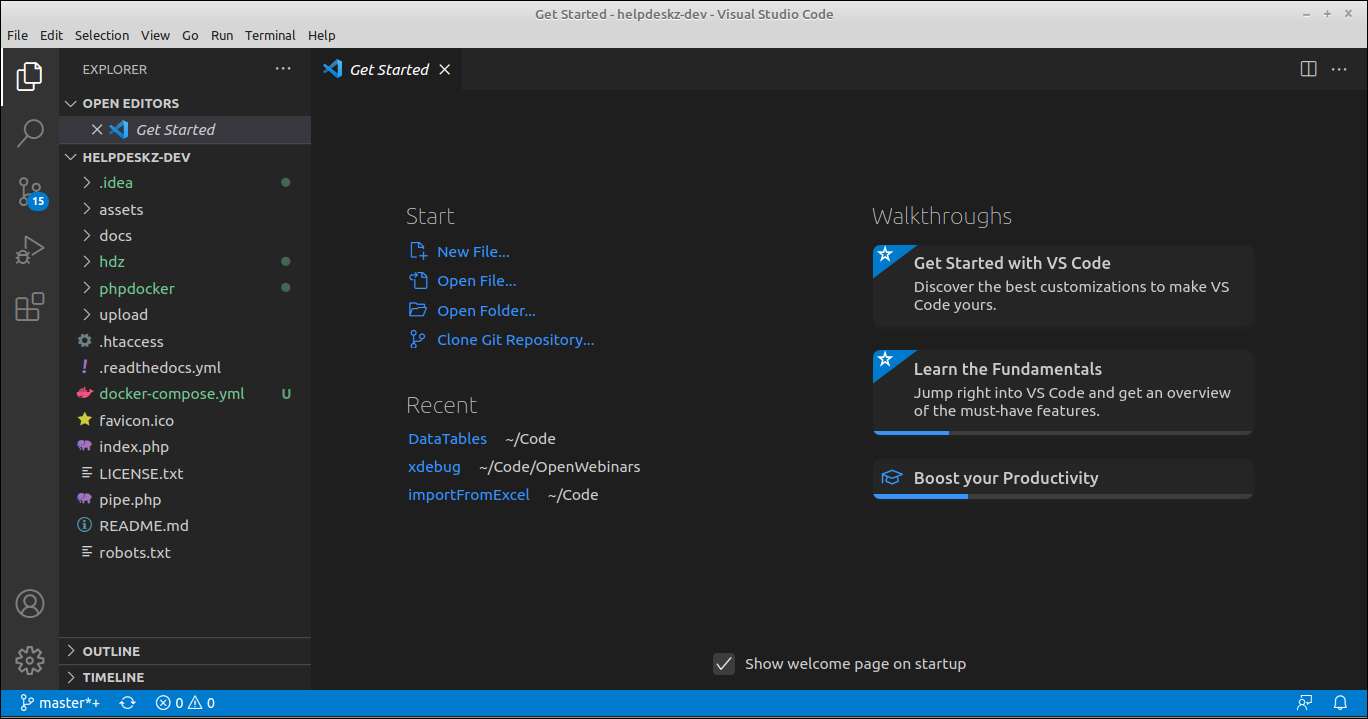1368x719 pixels.
Task: Expand the assets folder
Action: 118,209
